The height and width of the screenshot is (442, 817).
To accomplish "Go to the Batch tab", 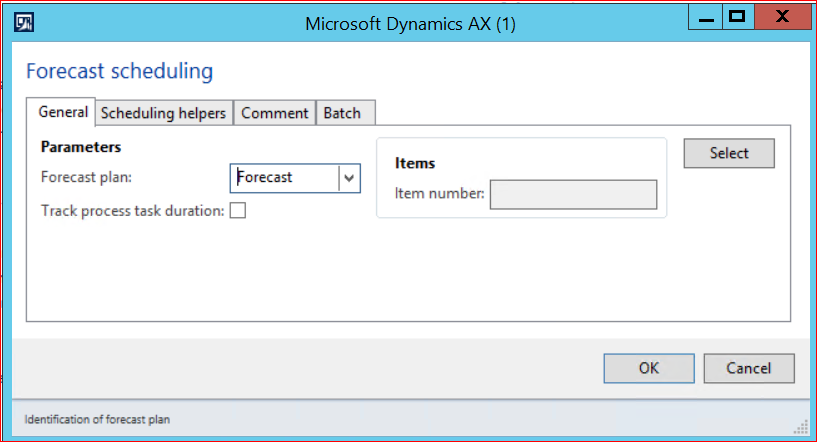I will [x=345, y=113].
